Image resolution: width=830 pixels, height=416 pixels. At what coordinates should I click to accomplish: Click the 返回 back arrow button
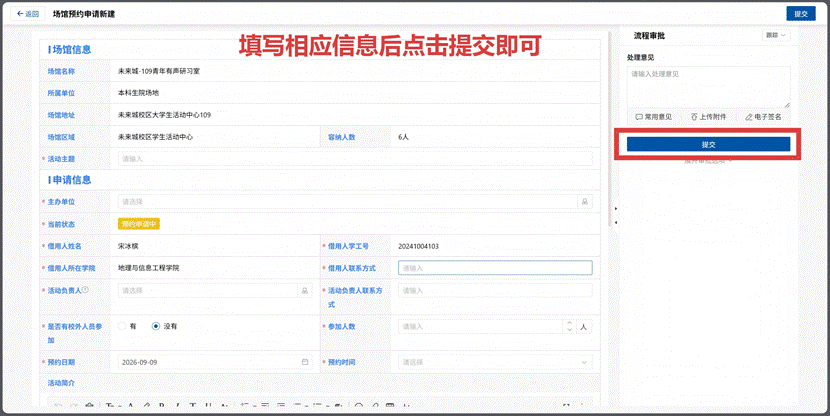tap(28, 14)
